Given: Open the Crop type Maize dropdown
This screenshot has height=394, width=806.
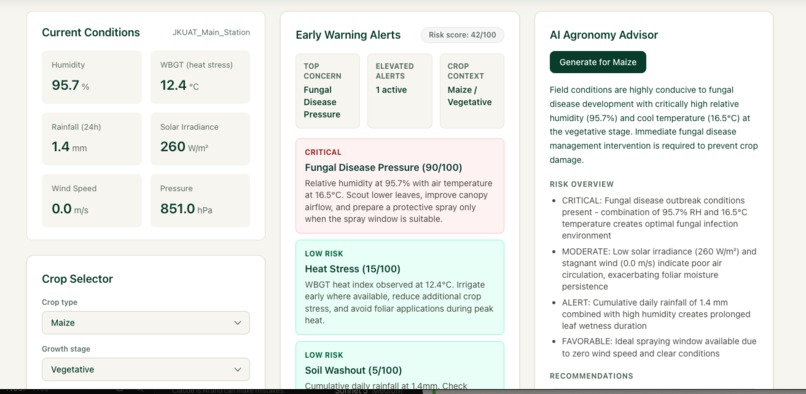Looking at the screenshot, I should click(x=146, y=323).
